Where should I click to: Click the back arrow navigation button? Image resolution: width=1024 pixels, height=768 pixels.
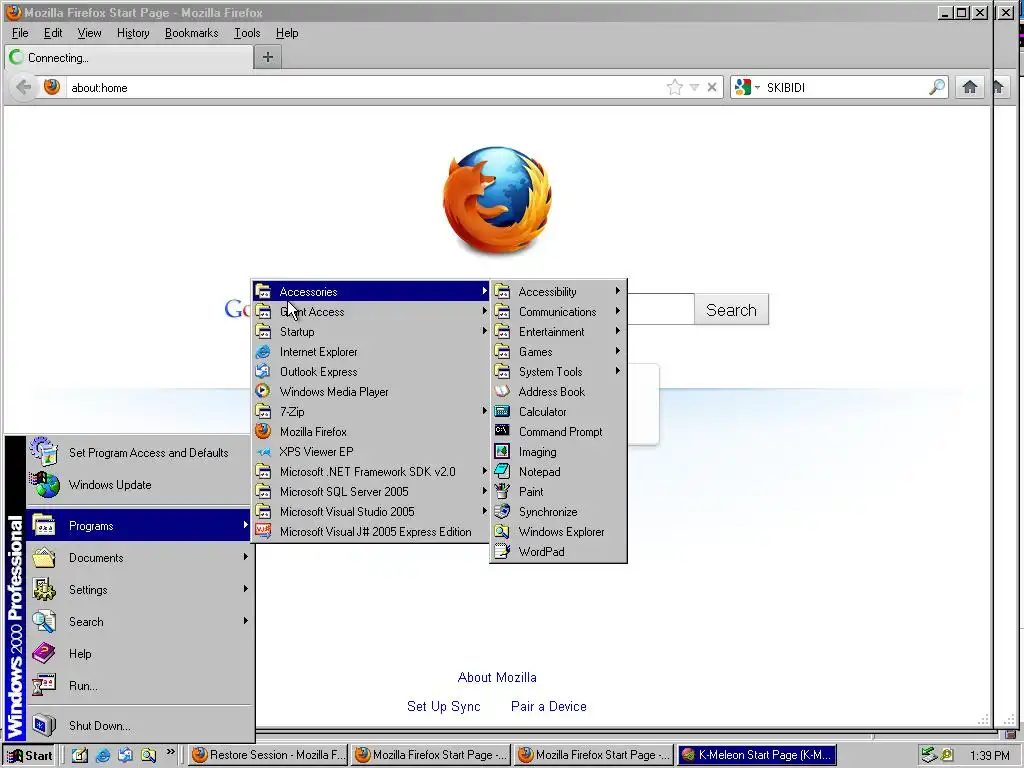pos(24,87)
